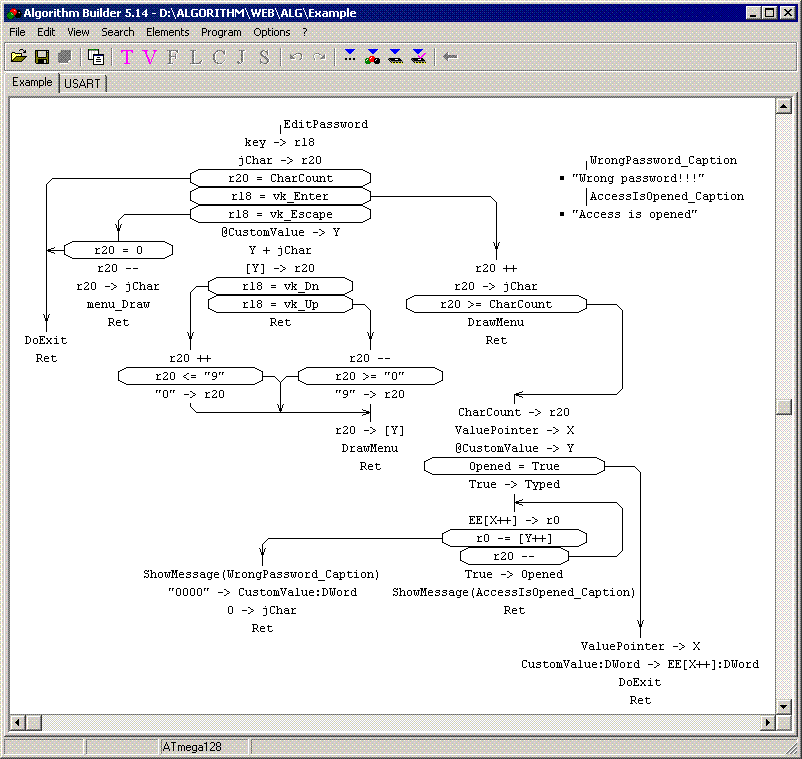The width and height of the screenshot is (802, 759).
Task: Select the Example tab
Action: coord(32,83)
